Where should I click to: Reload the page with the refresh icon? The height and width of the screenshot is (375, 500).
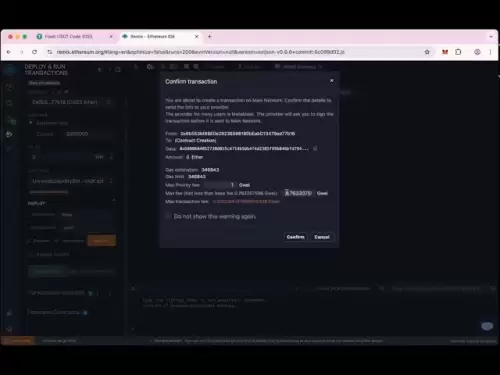point(34,52)
